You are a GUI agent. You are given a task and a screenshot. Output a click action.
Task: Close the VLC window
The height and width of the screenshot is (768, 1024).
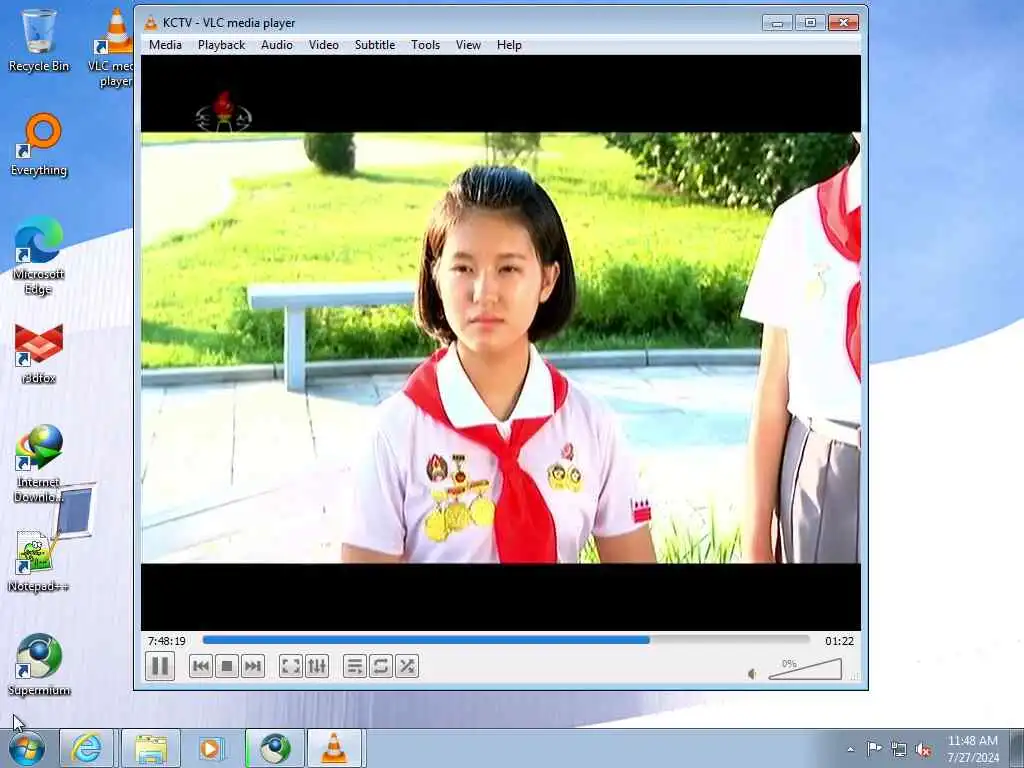click(843, 23)
